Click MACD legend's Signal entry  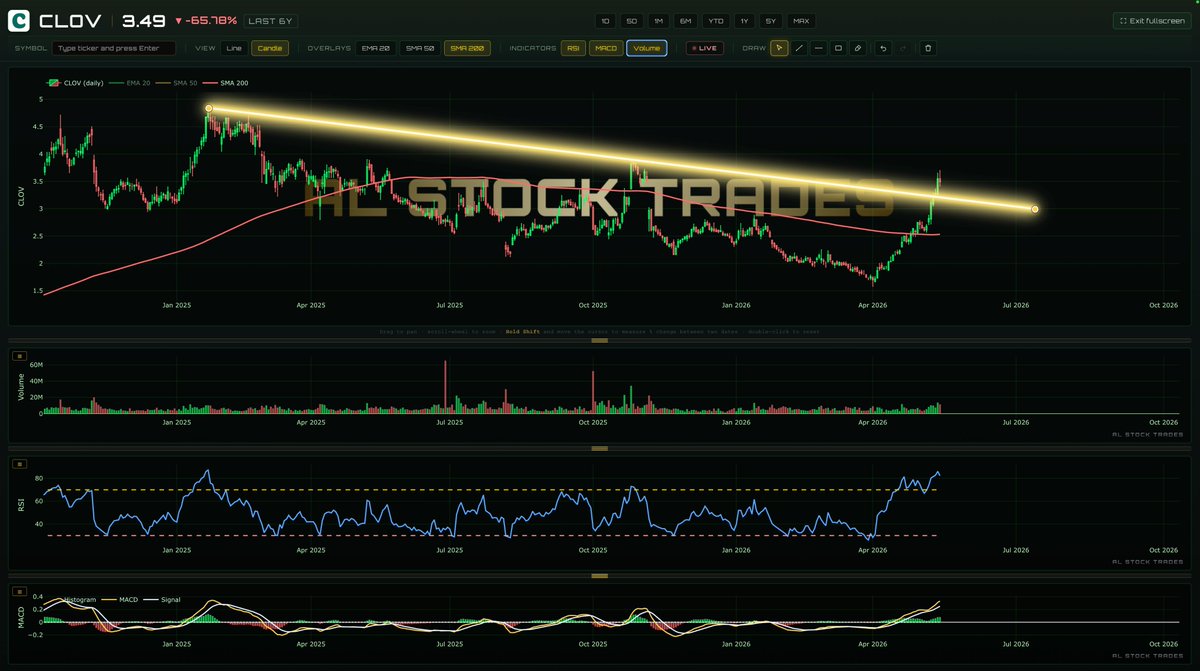click(x=163, y=599)
